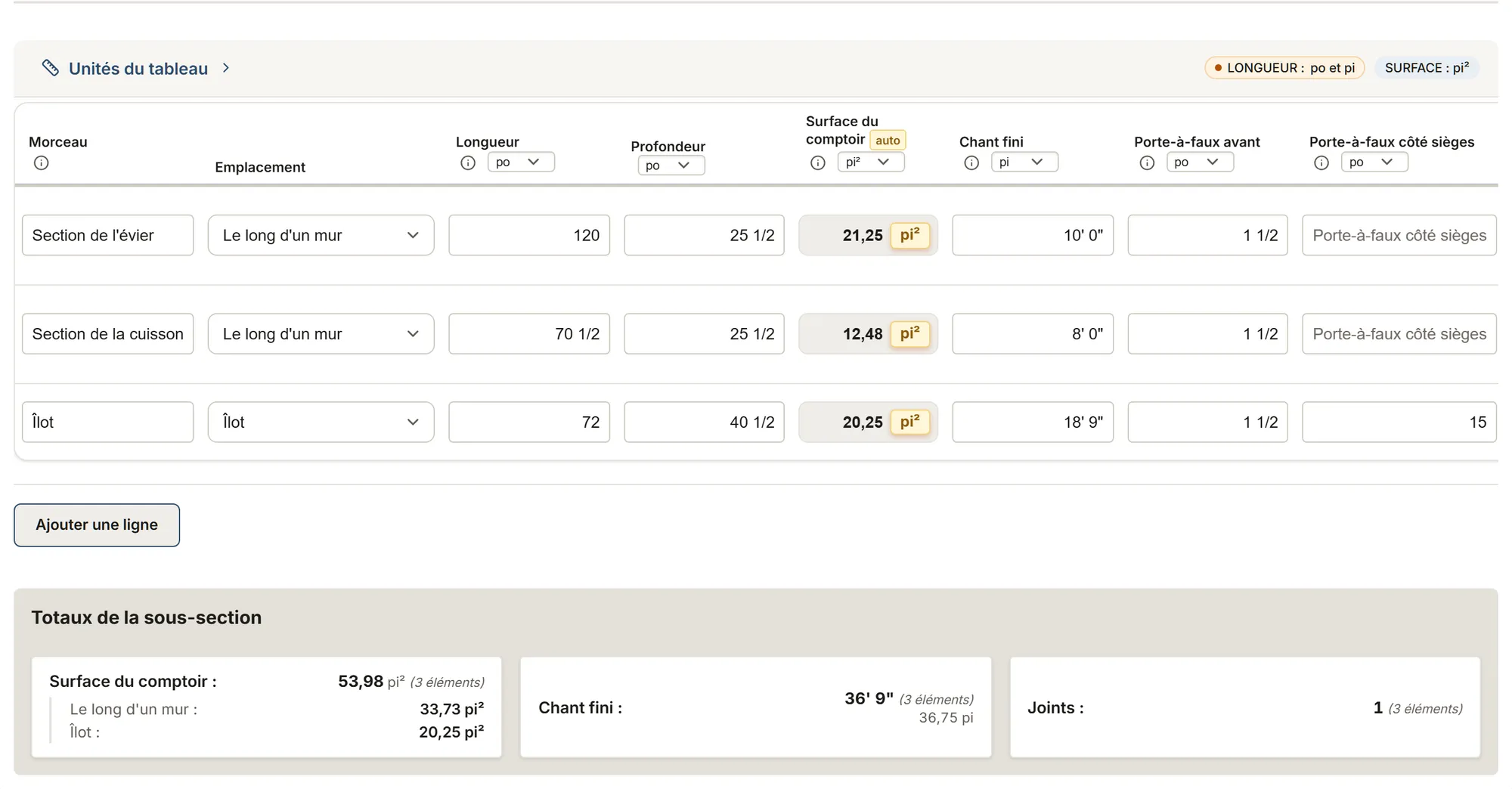This screenshot has height=789, width=1512.
Task: Click the total surface value 53,98 pi²
Action: pos(371,681)
